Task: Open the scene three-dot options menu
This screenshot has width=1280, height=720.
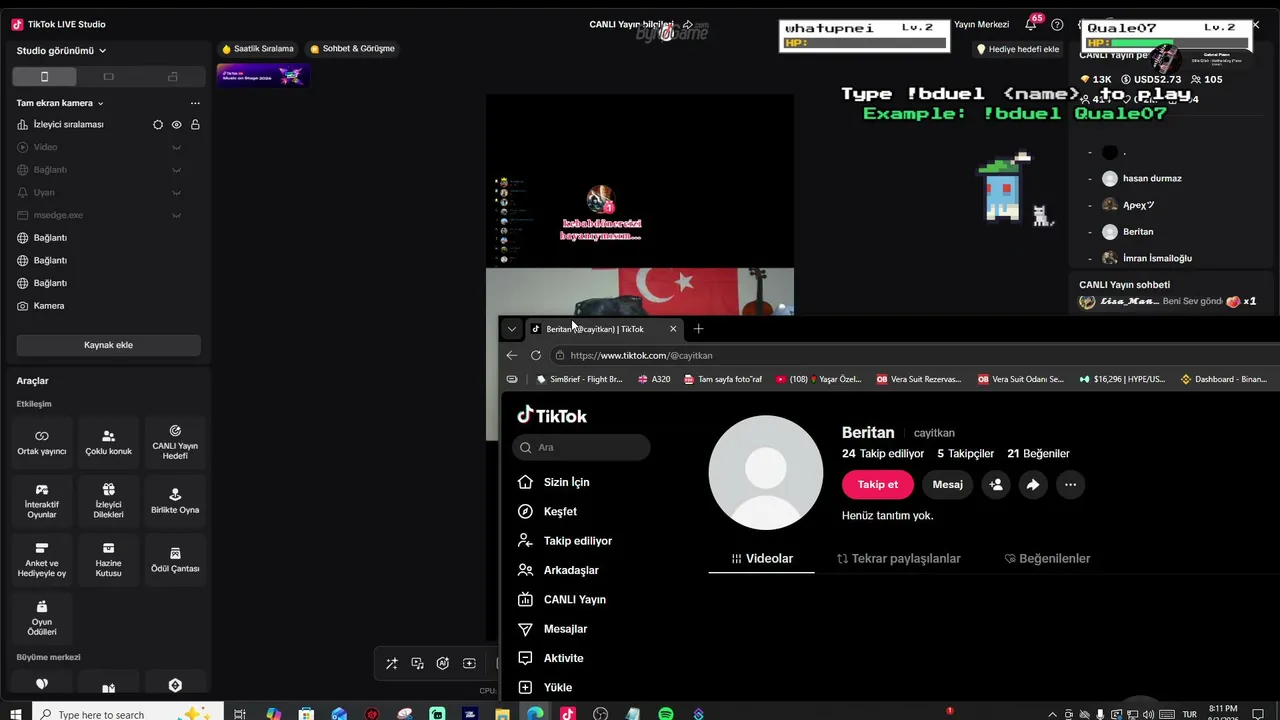Action: pyautogui.click(x=195, y=103)
